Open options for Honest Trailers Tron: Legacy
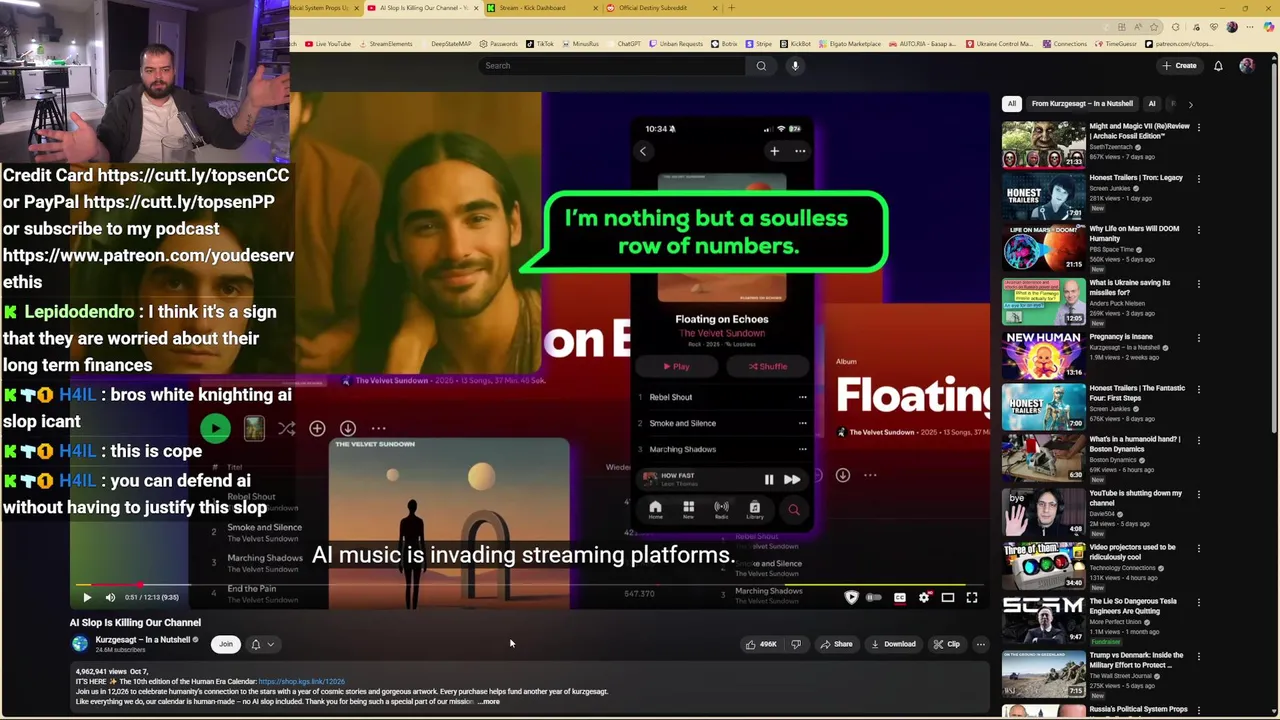Screen dimensions: 1280x720 click(x=1198, y=178)
